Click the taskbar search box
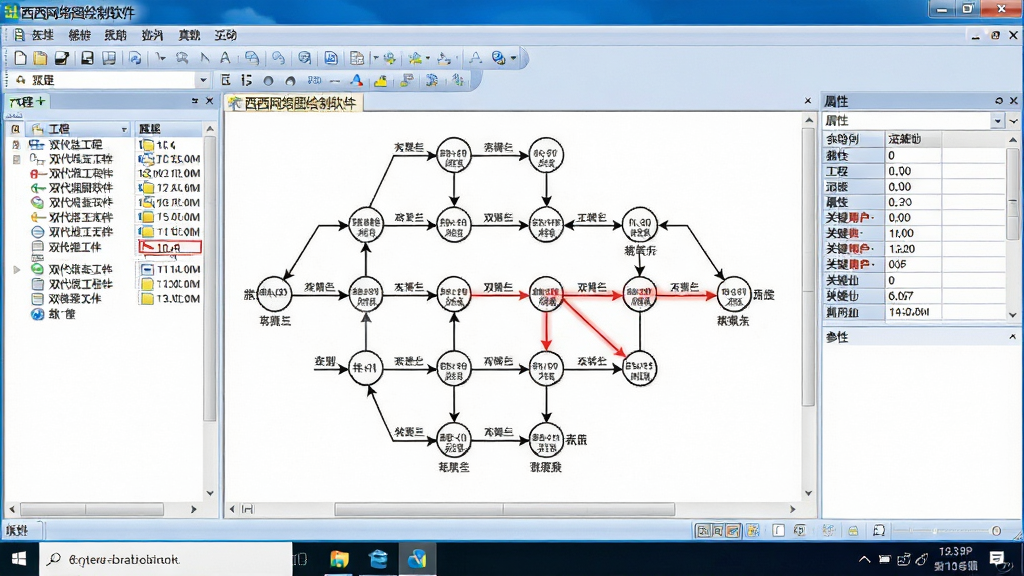The image size is (1024, 576). click(x=166, y=559)
